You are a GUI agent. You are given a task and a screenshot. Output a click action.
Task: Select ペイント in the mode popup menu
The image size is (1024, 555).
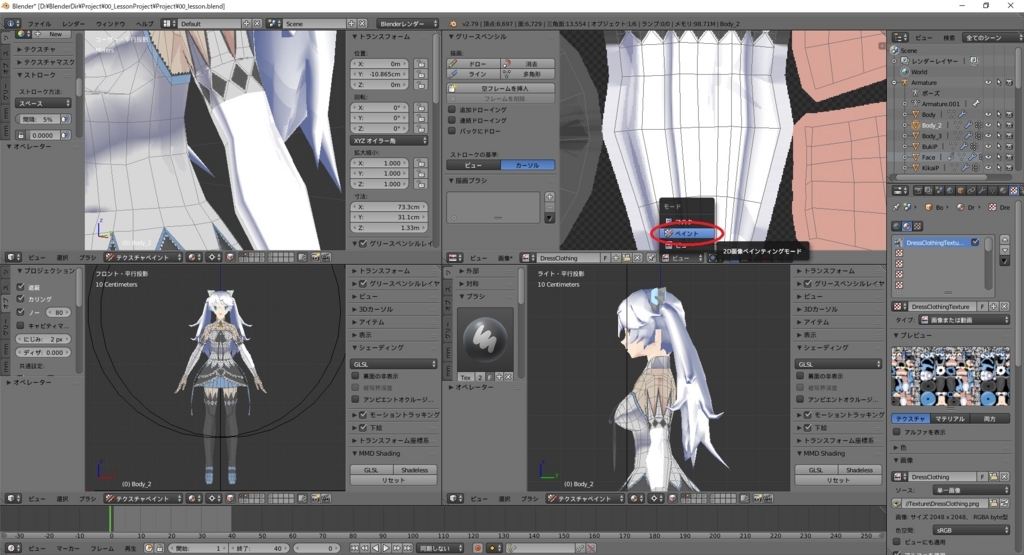coord(687,233)
